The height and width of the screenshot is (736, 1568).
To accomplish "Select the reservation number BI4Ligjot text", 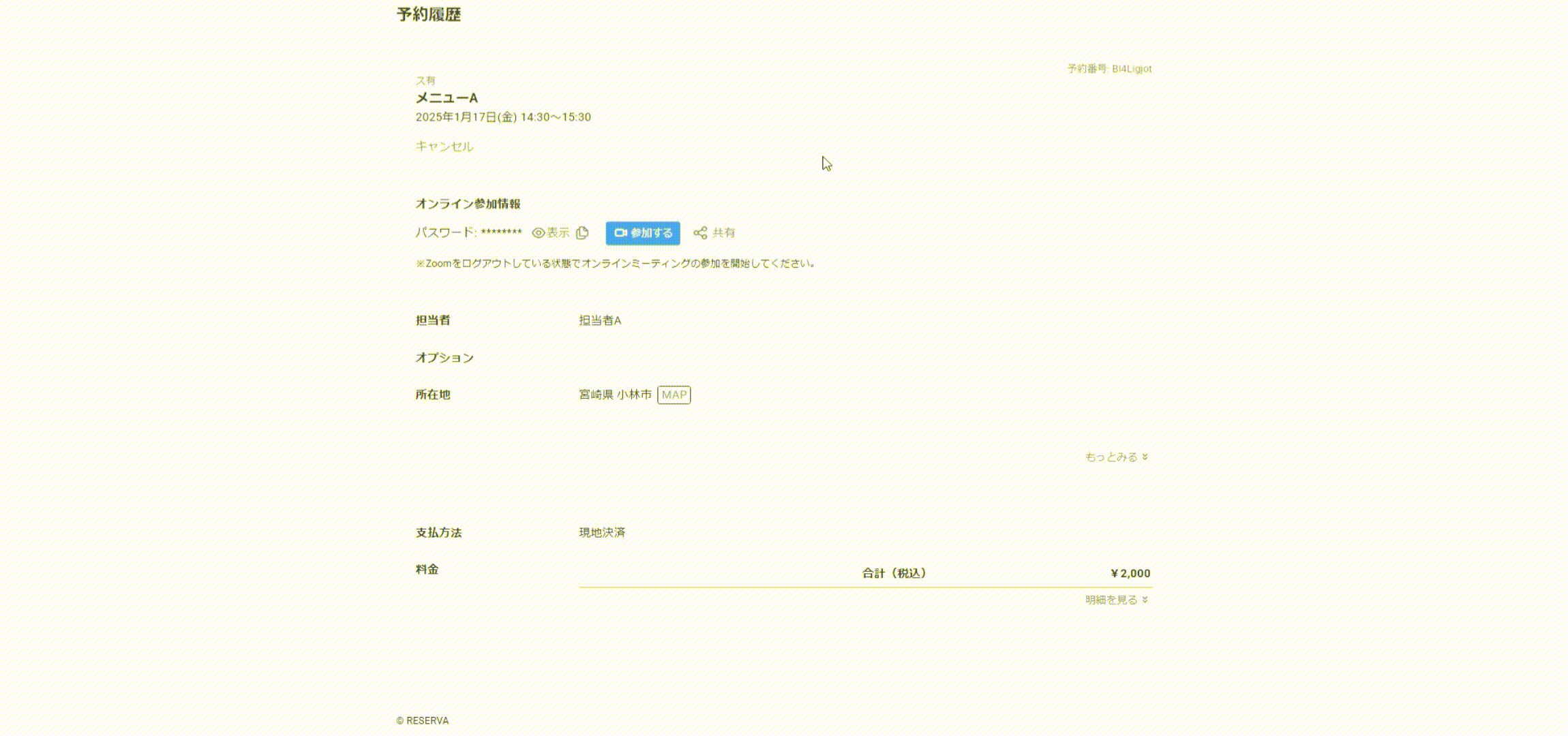I will pyautogui.click(x=1132, y=69).
